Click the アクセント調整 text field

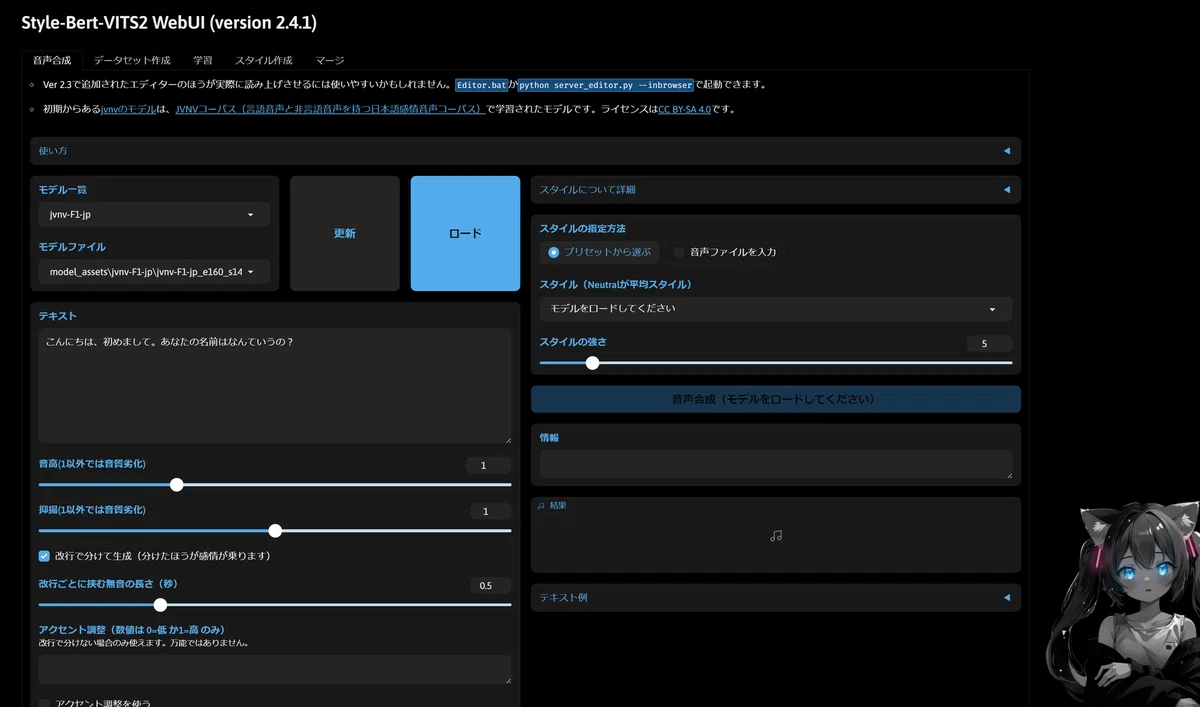click(275, 670)
